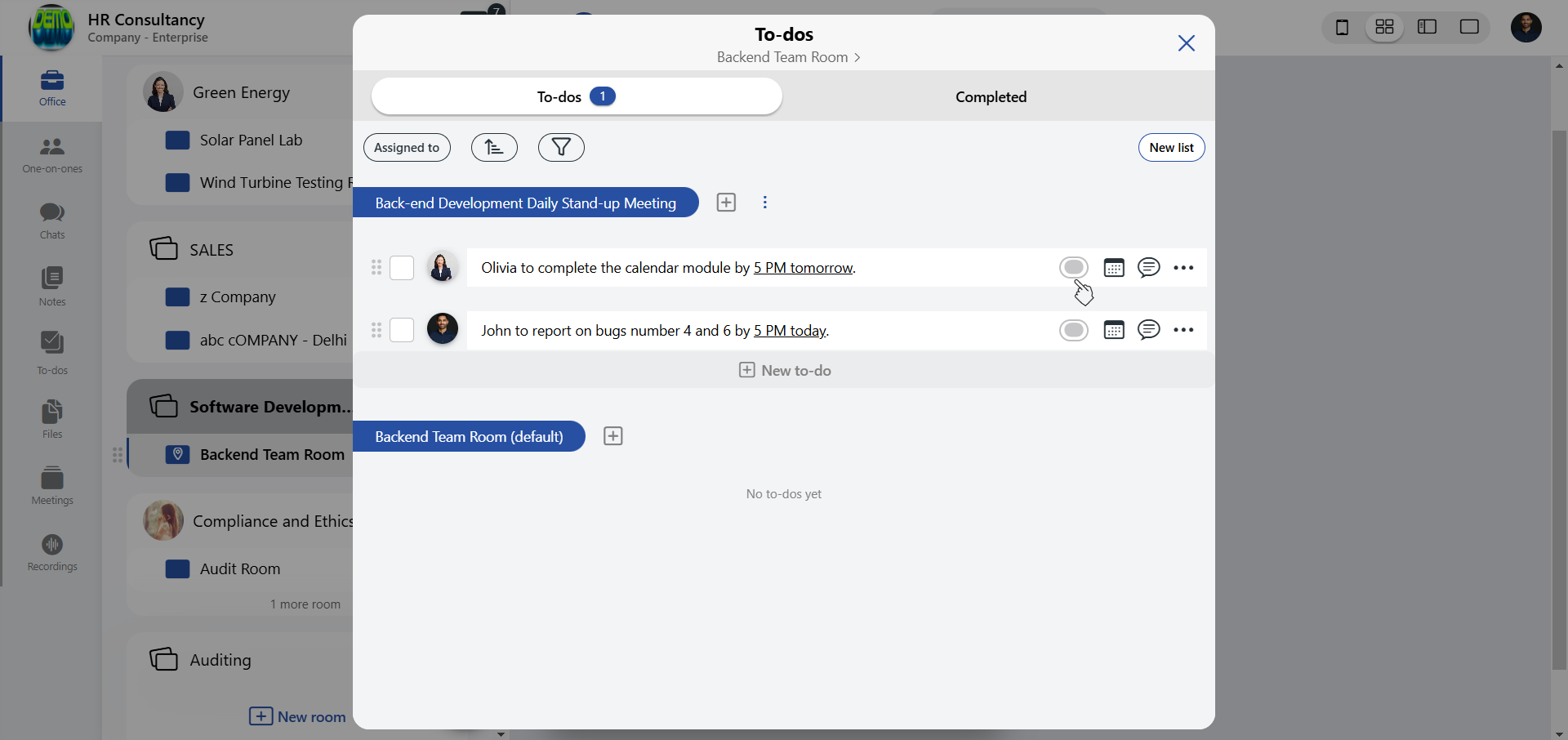Viewport: 1568px width, 740px height.
Task: Open the Office section in sidebar
Action: coord(52,88)
